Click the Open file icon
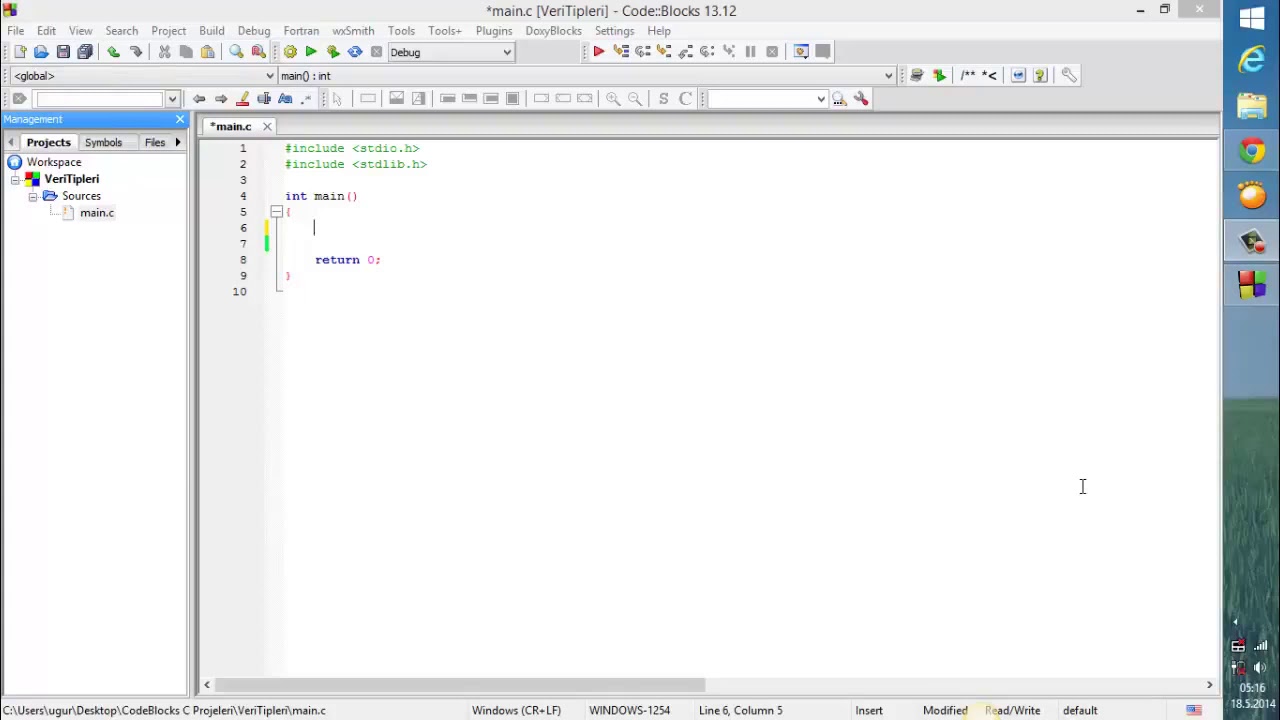Screen dimensions: 1280x720 click(41, 52)
